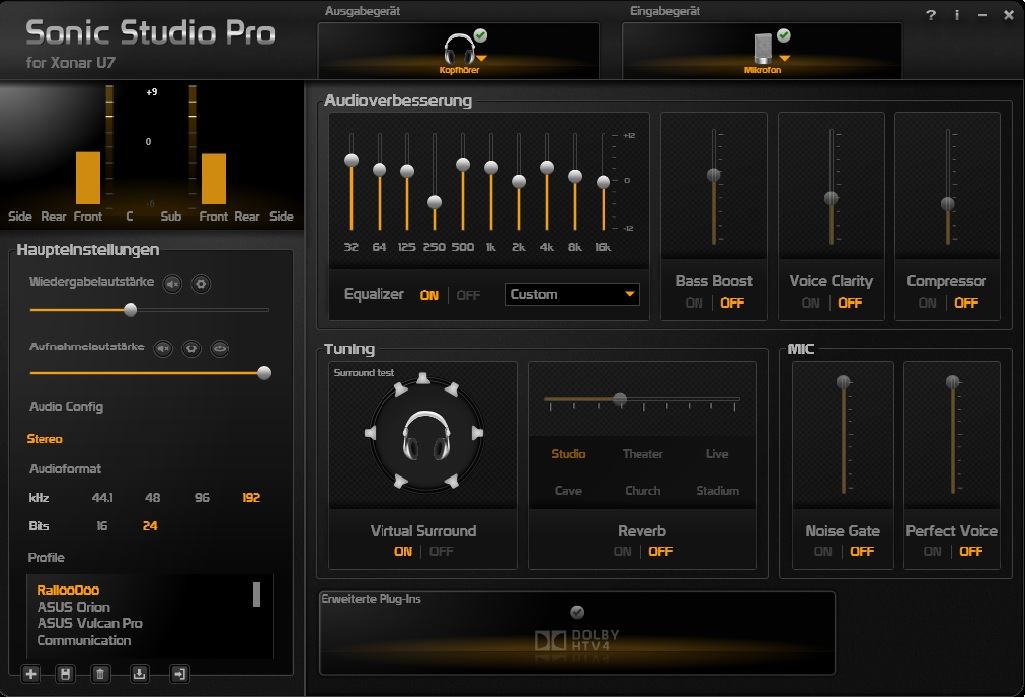Test the front-left surround speaker

pos(399,390)
